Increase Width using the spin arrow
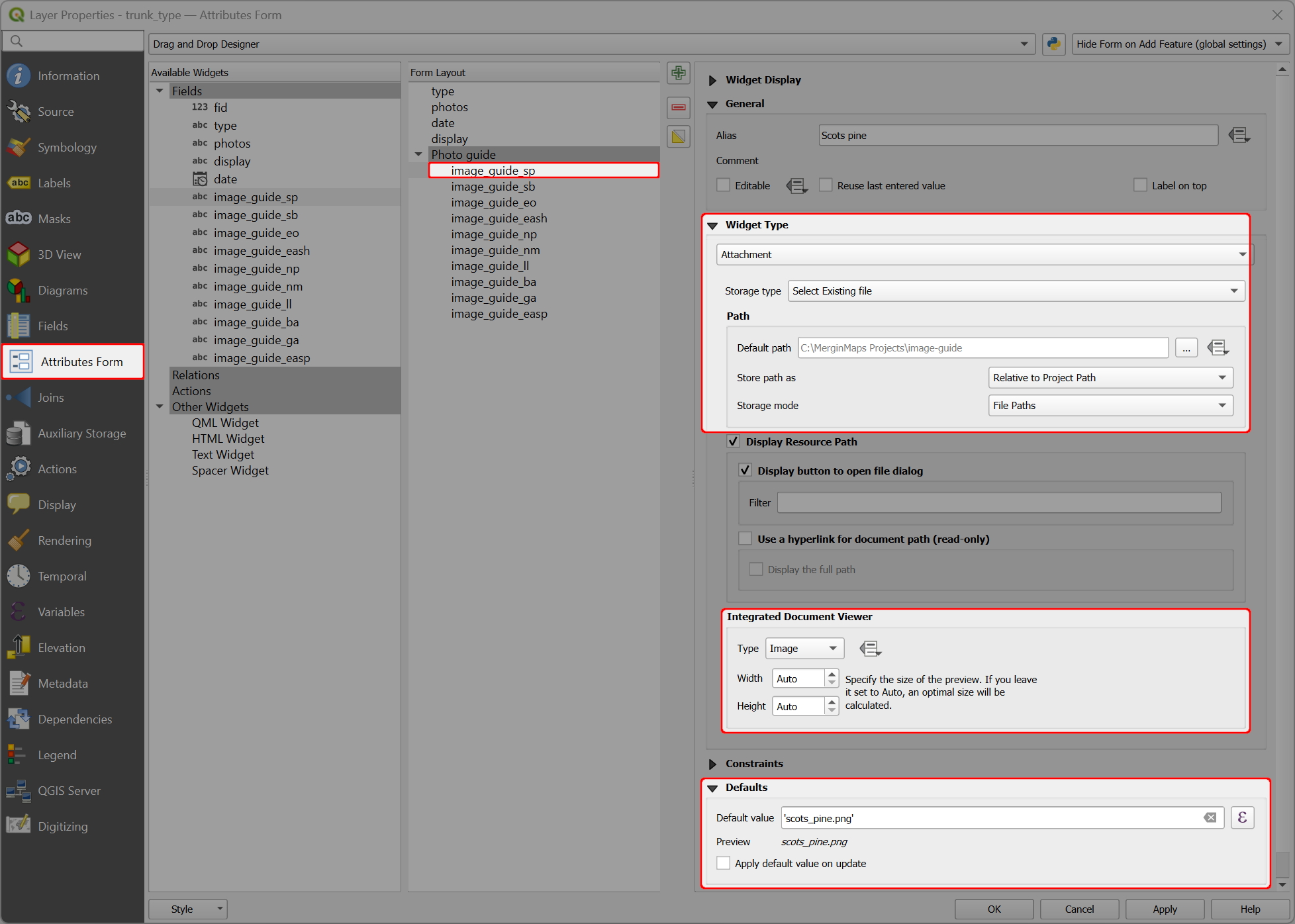 click(832, 674)
